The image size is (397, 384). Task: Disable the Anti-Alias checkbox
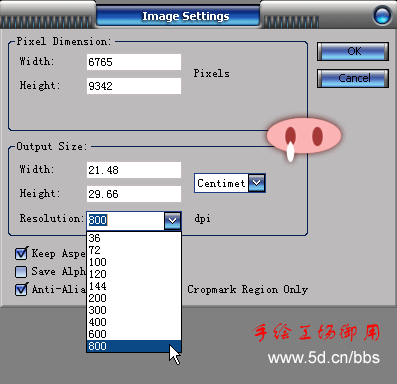point(21,289)
